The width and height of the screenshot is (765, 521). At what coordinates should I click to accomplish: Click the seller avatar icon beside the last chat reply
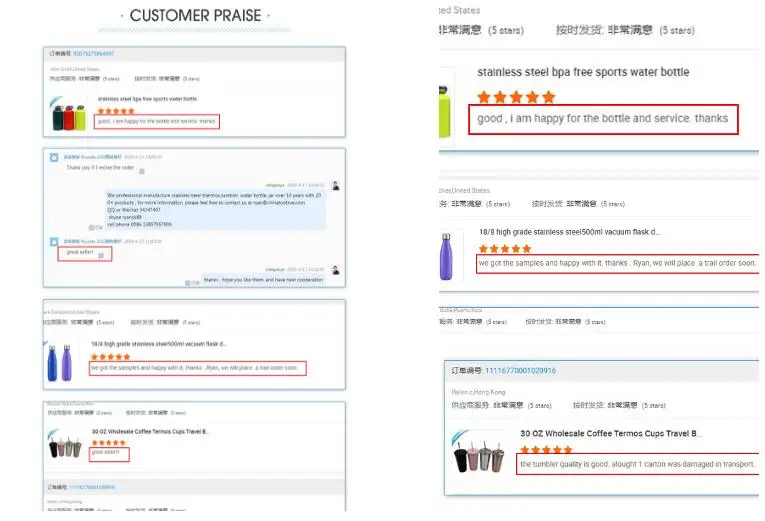(x=336, y=270)
